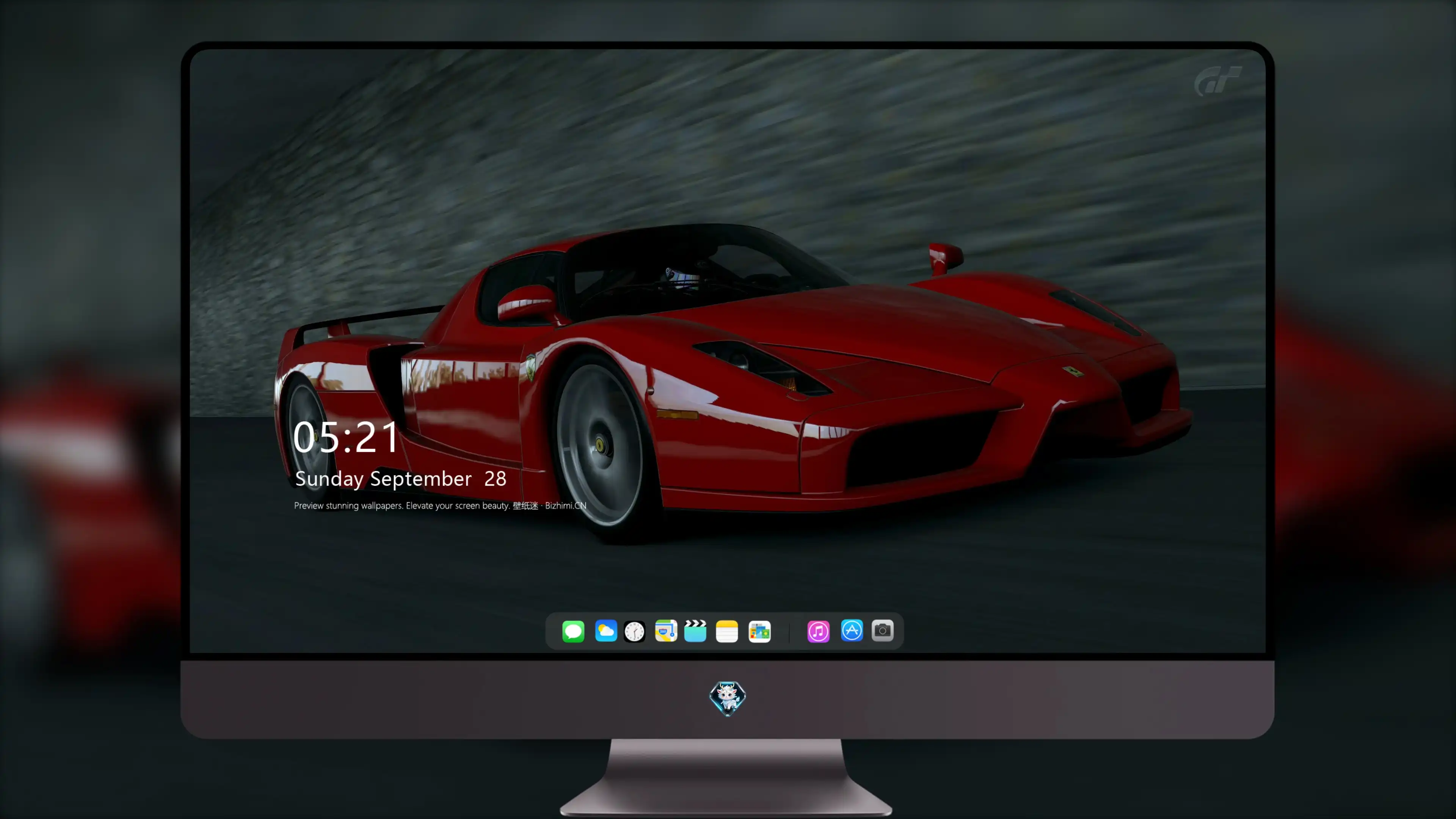Open the App Store from the dock
Image resolution: width=1456 pixels, height=819 pixels.
(852, 631)
